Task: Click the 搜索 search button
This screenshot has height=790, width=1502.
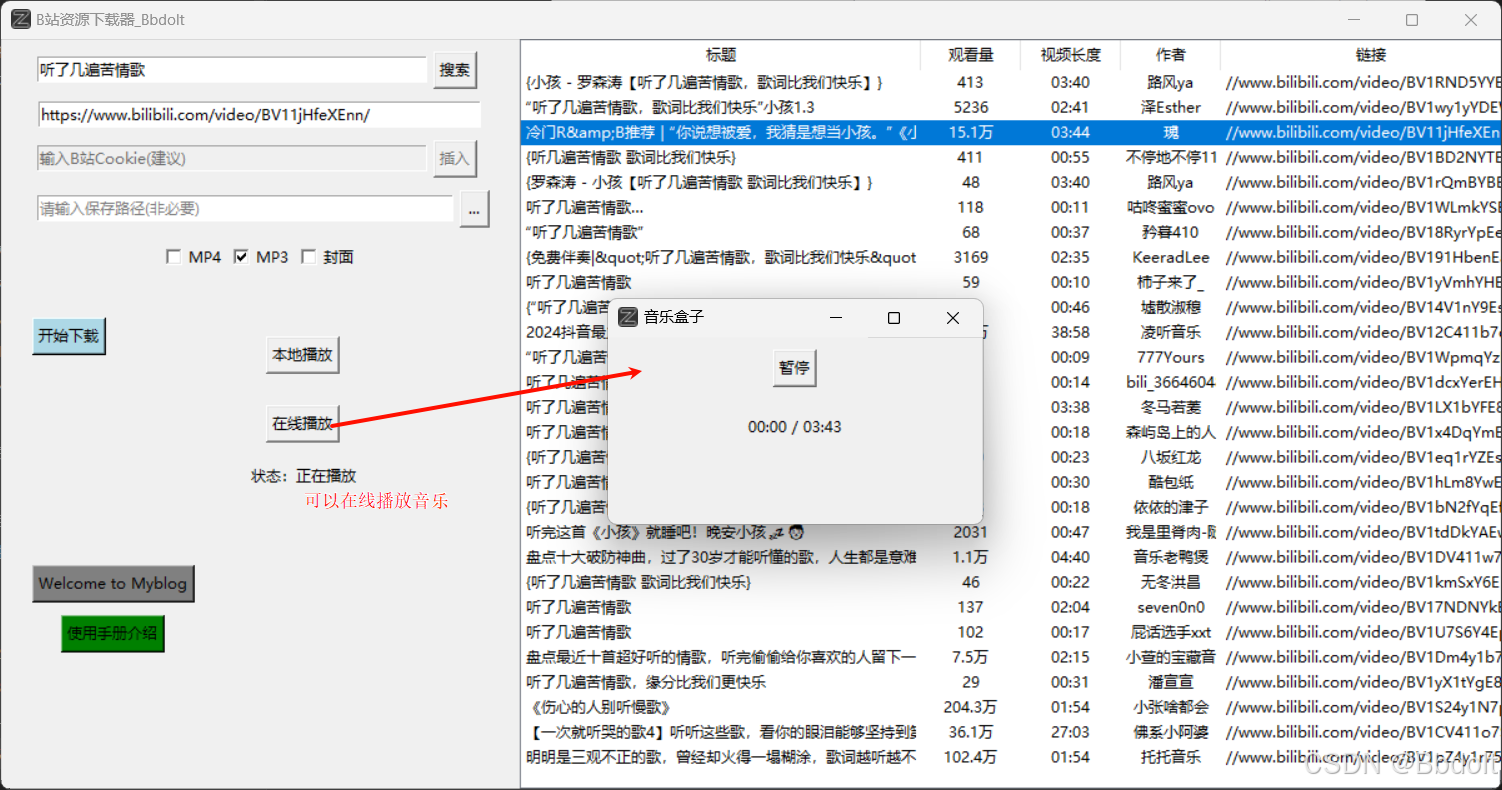Action: click(x=455, y=70)
